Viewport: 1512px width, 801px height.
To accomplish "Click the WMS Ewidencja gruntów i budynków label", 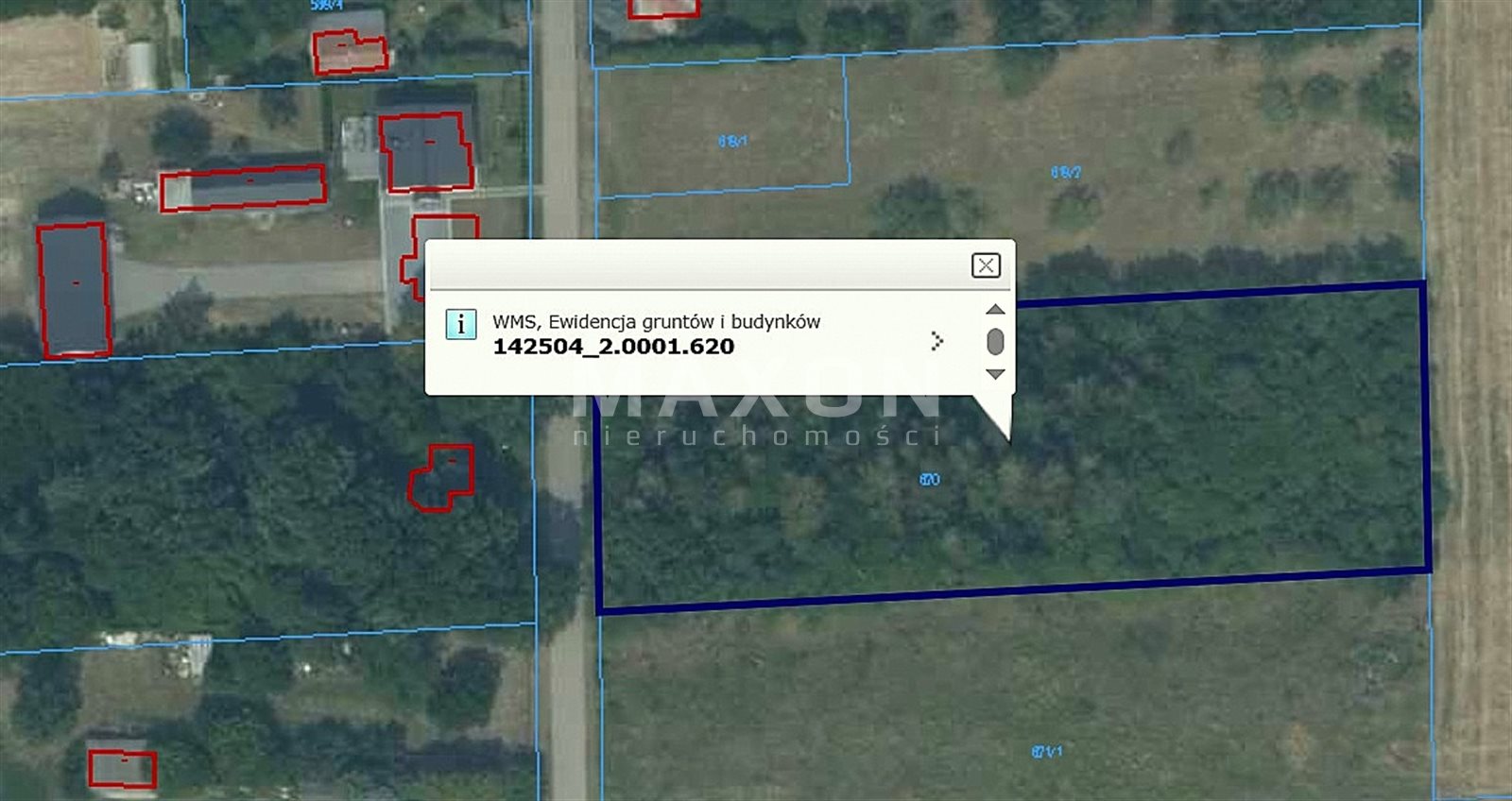I will click(x=656, y=321).
